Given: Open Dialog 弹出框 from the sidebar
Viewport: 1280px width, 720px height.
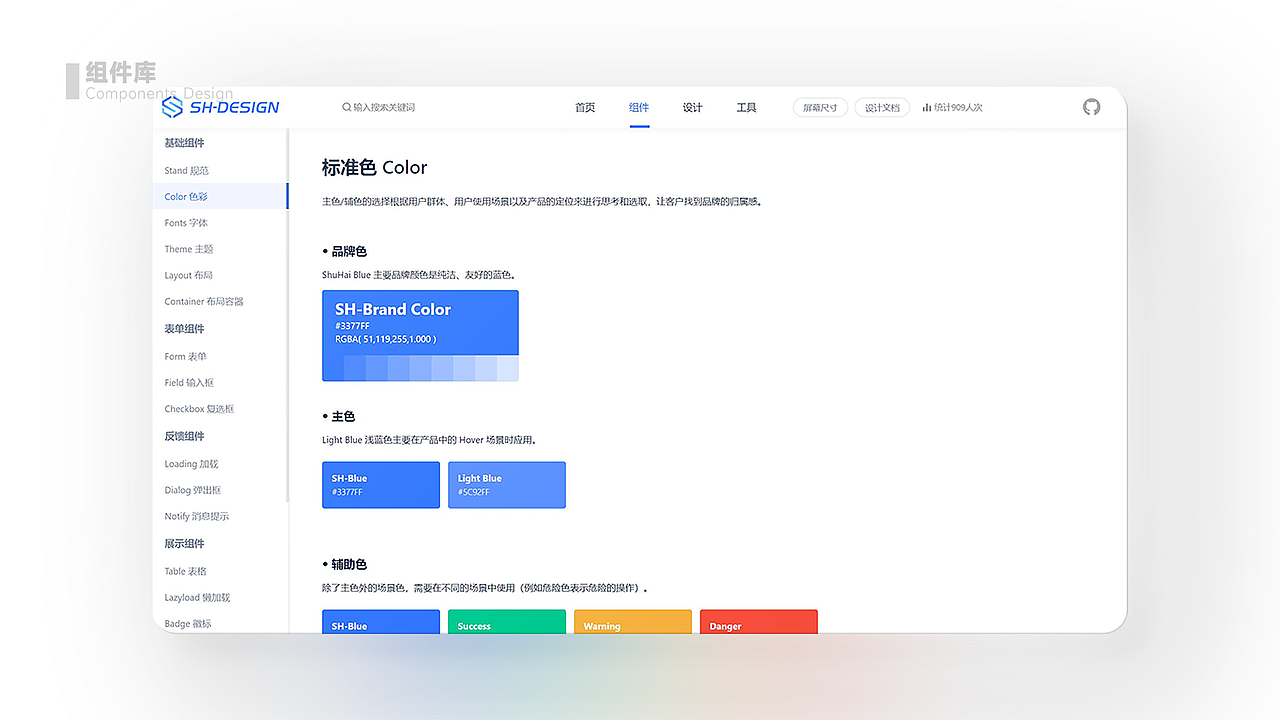Looking at the screenshot, I should 192,489.
